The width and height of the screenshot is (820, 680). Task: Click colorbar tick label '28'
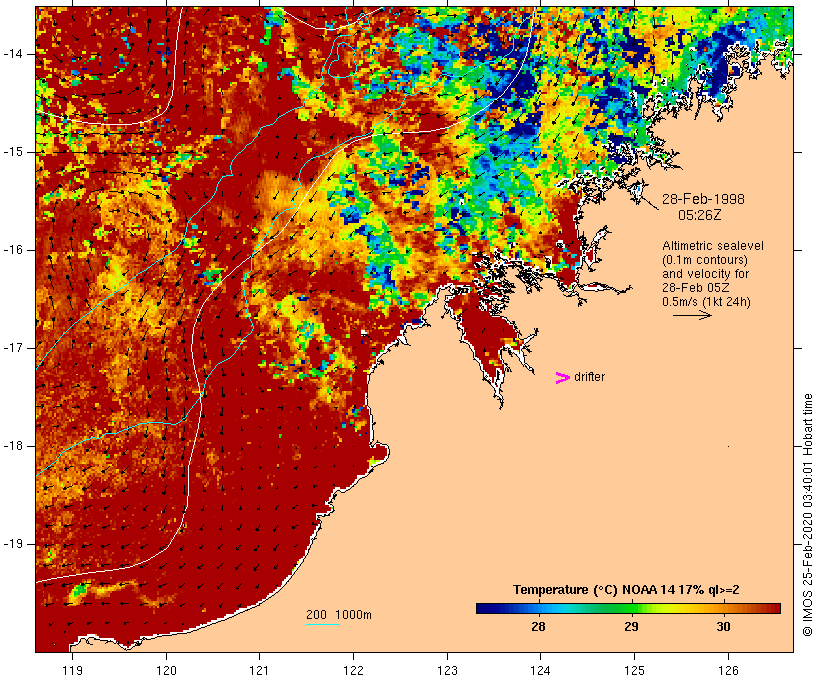coord(538,627)
